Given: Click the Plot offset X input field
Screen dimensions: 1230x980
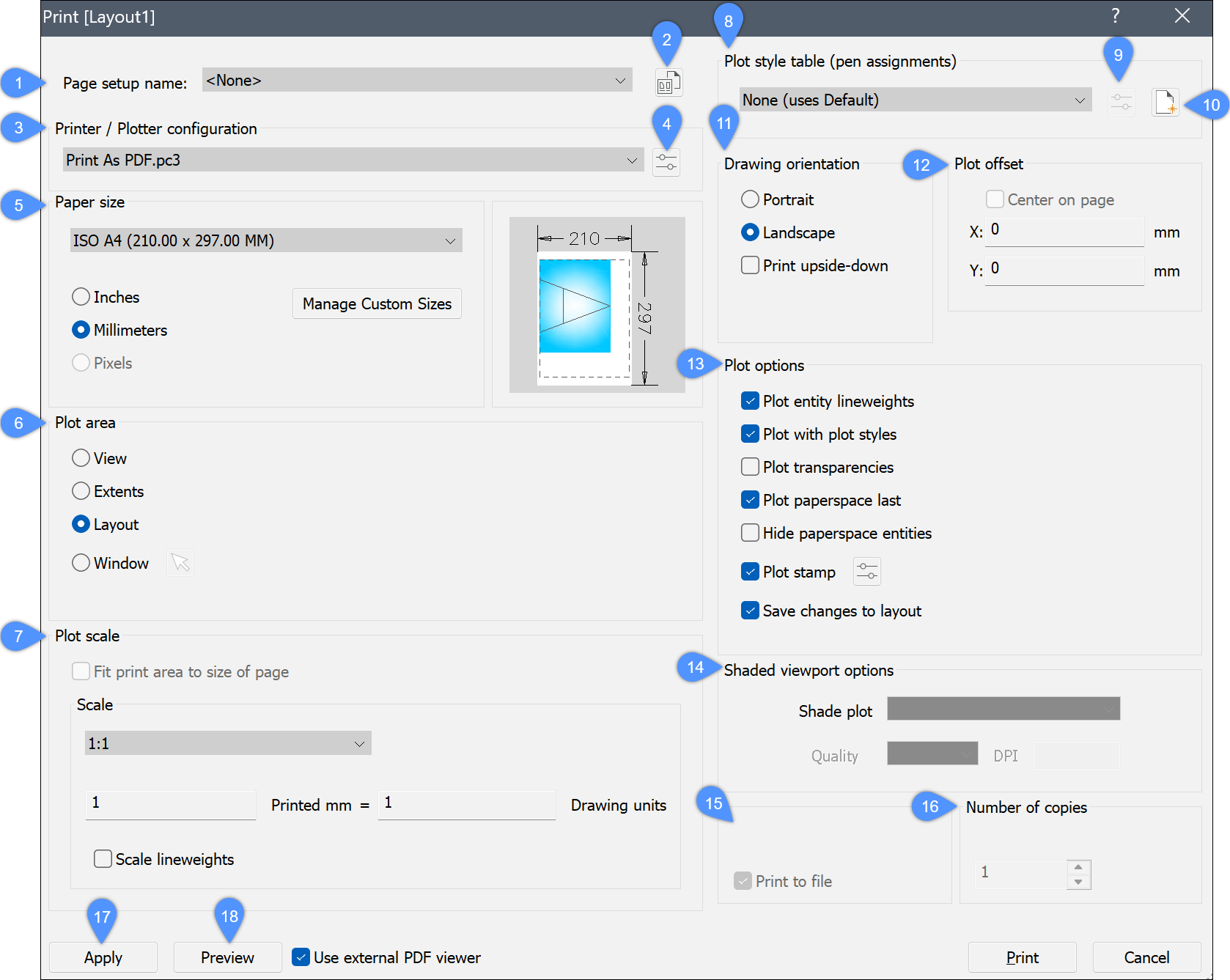Looking at the screenshot, I should pyautogui.click(x=1064, y=231).
